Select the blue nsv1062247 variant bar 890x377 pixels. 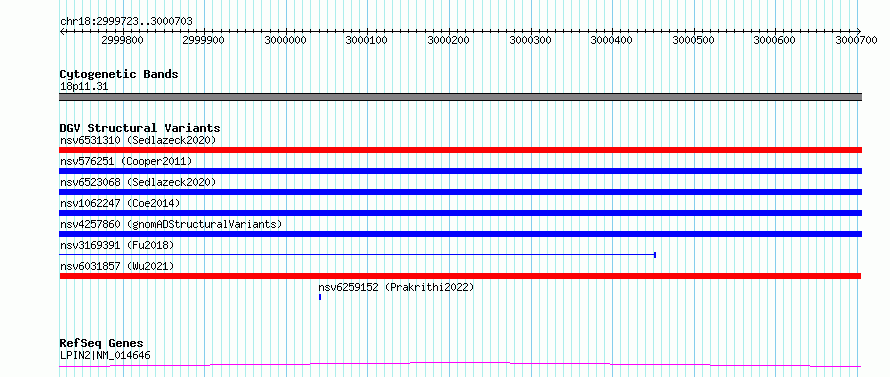pos(460,213)
